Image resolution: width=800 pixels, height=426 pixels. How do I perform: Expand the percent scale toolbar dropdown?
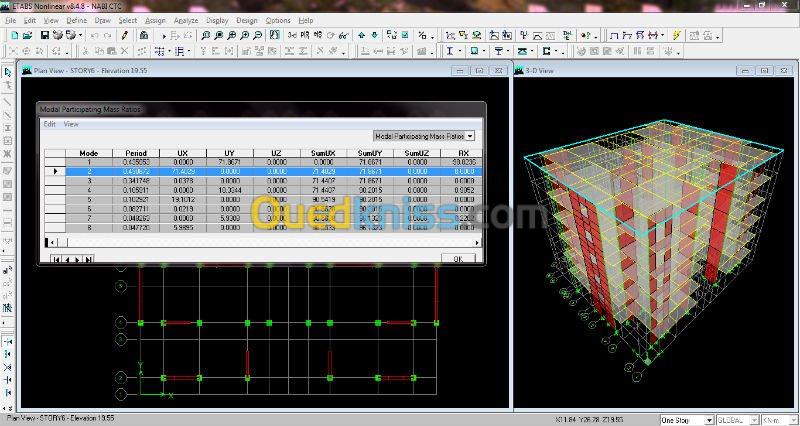[432, 36]
